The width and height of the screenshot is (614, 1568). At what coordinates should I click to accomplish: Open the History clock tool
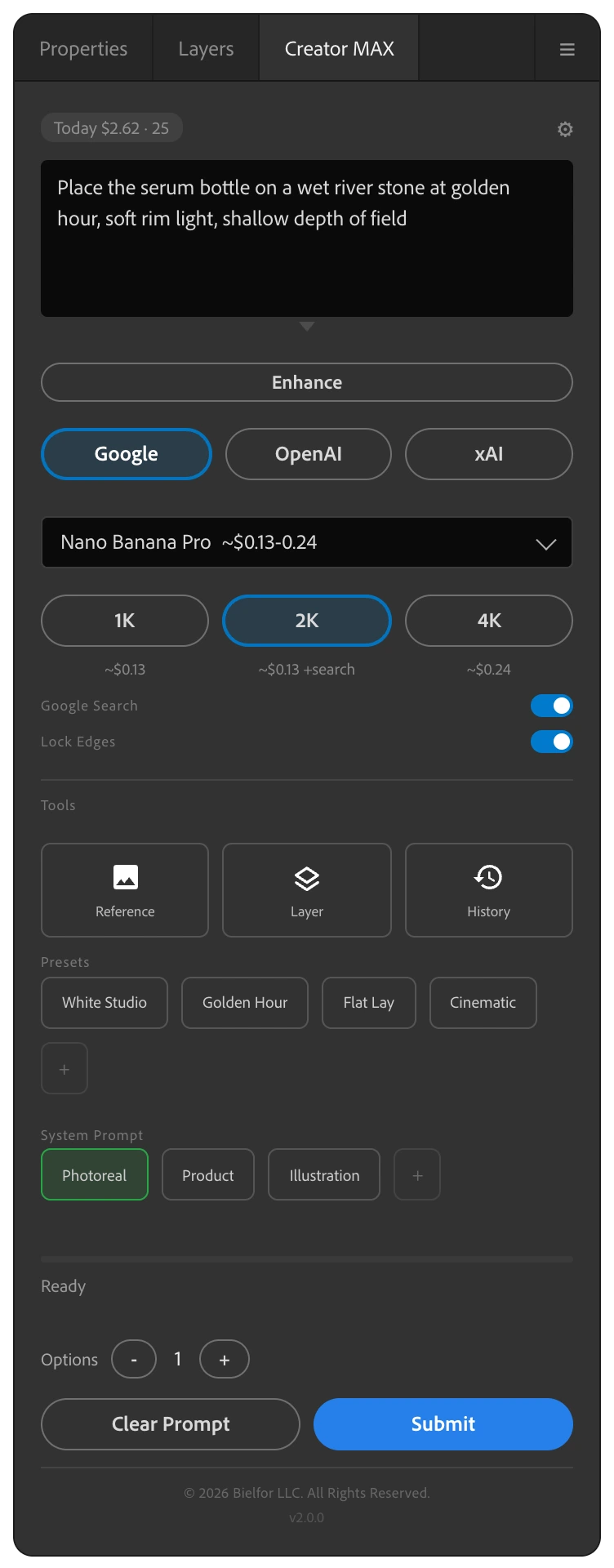point(489,890)
